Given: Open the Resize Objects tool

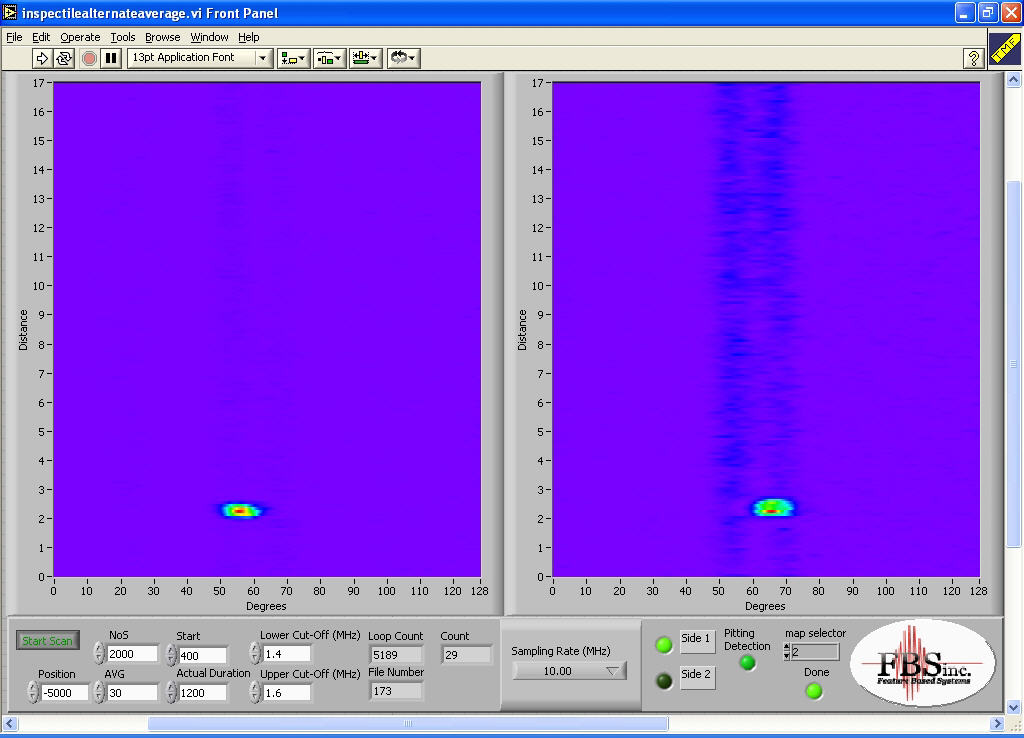Looking at the screenshot, I should point(365,58).
